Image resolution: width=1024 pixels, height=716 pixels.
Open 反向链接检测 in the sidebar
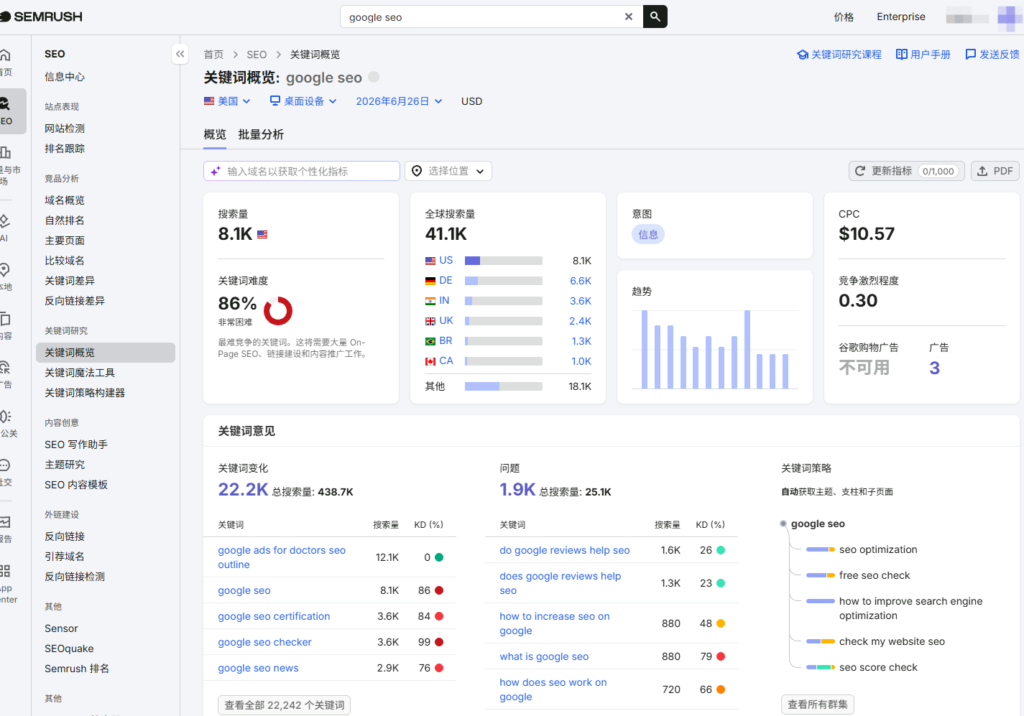[x=74, y=577]
